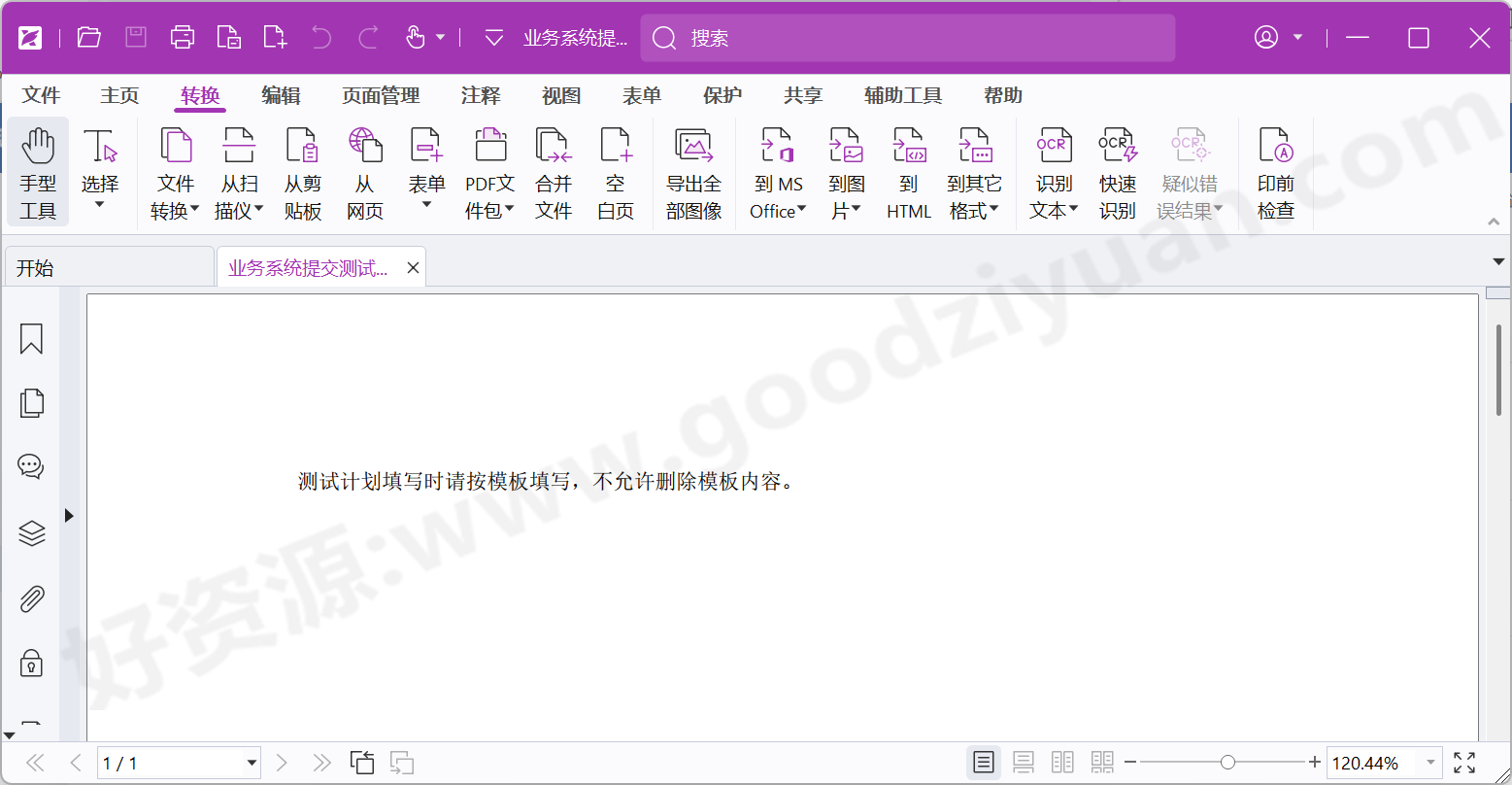Click the 选择 select tool button
Screen dimensions: 1512x785
(102, 173)
